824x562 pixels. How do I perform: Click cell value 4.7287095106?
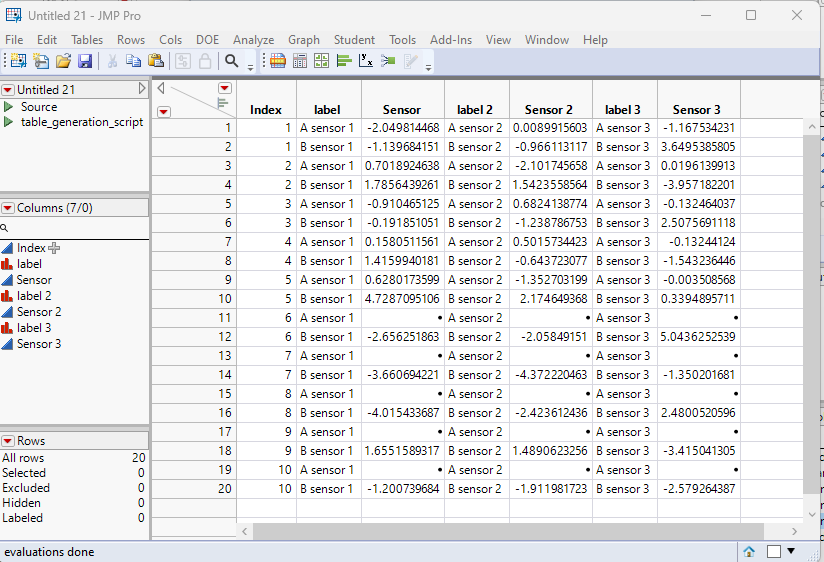[402, 299]
